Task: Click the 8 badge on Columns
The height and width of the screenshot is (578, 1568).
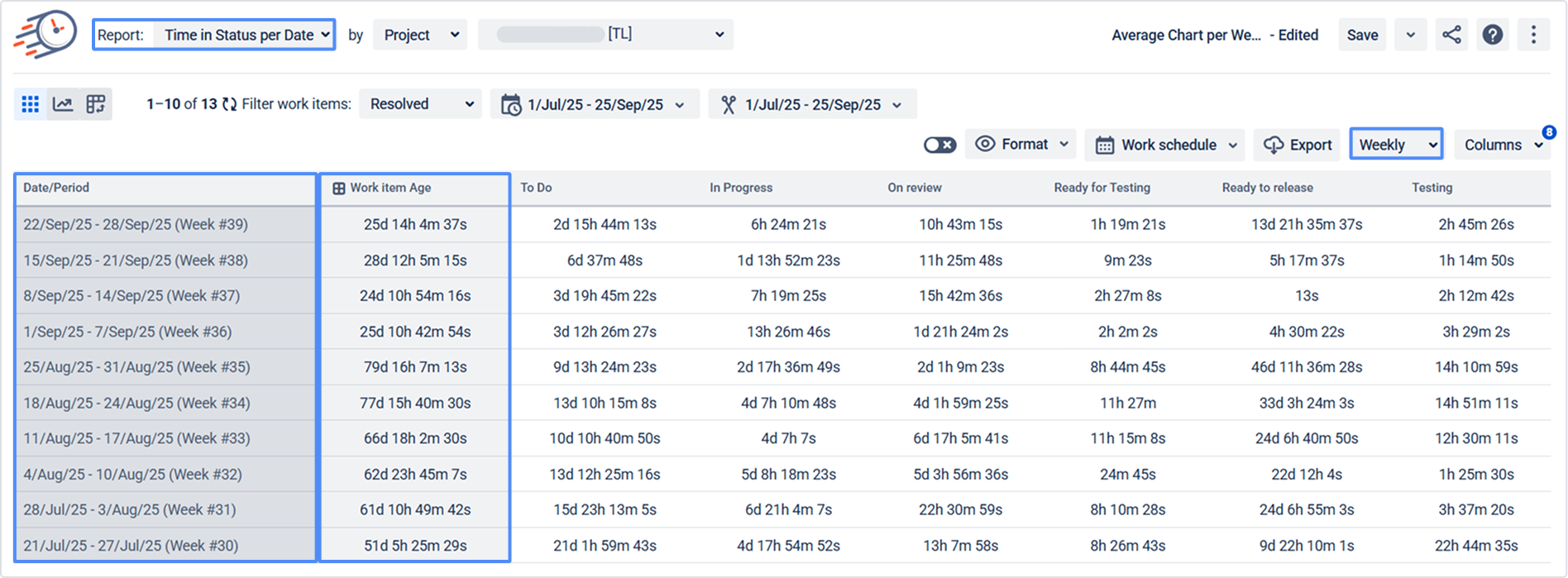Action: (1549, 132)
